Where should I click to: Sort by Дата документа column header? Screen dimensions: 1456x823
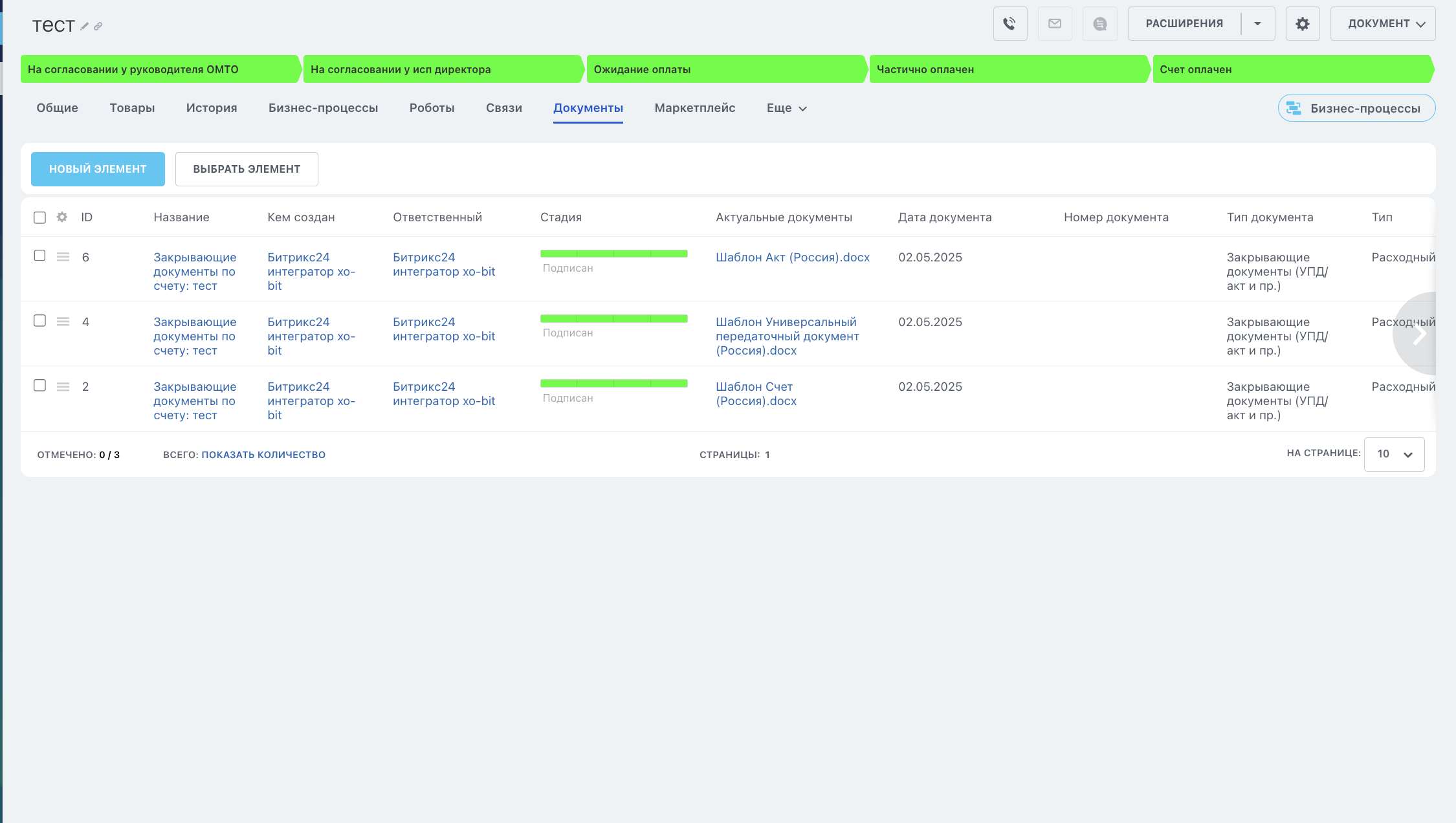coord(944,217)
